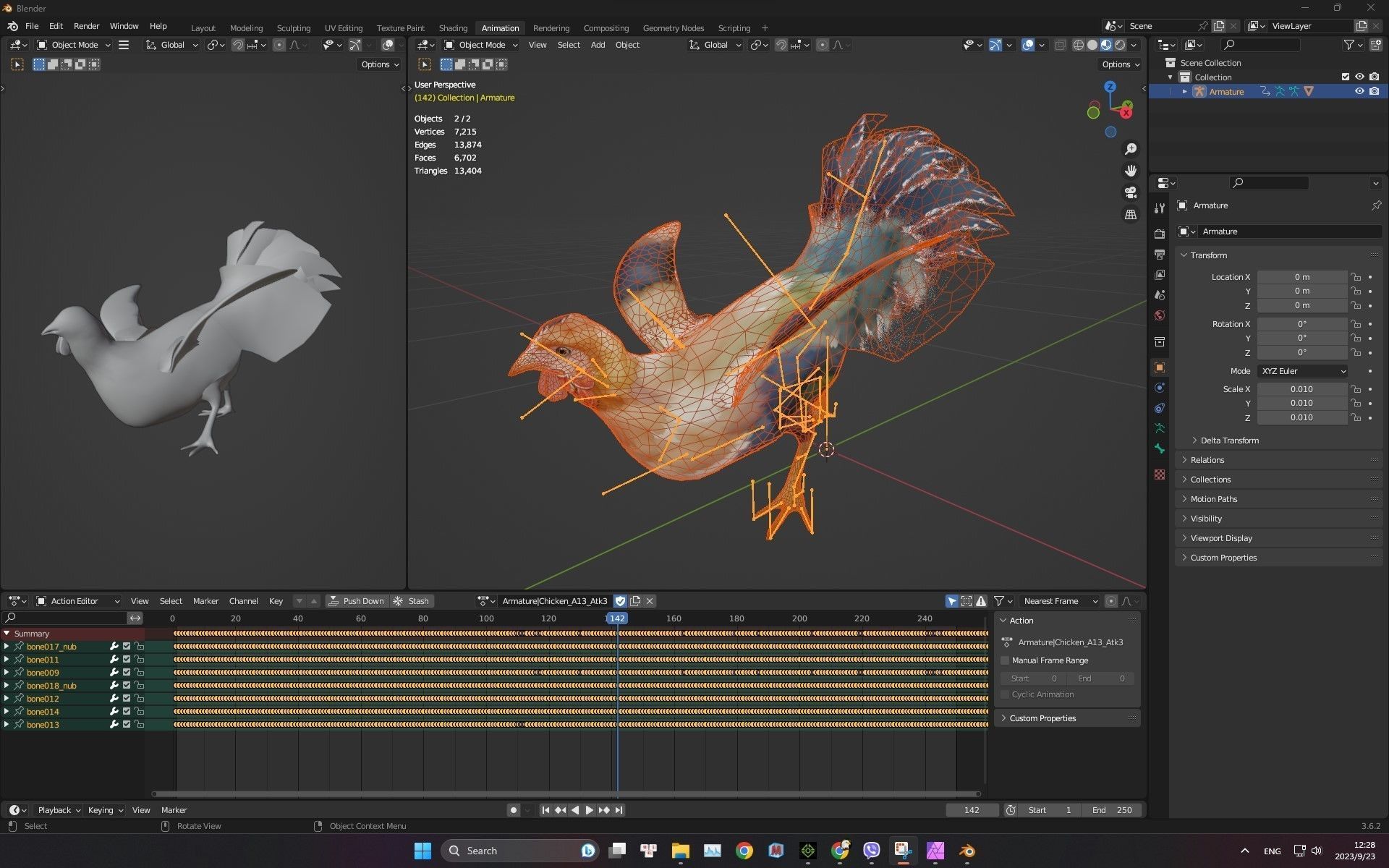This screenshot has width=1389, height=868.
Task: Open the Action Editor mode dropdown
Action: [x=77, y=601]
